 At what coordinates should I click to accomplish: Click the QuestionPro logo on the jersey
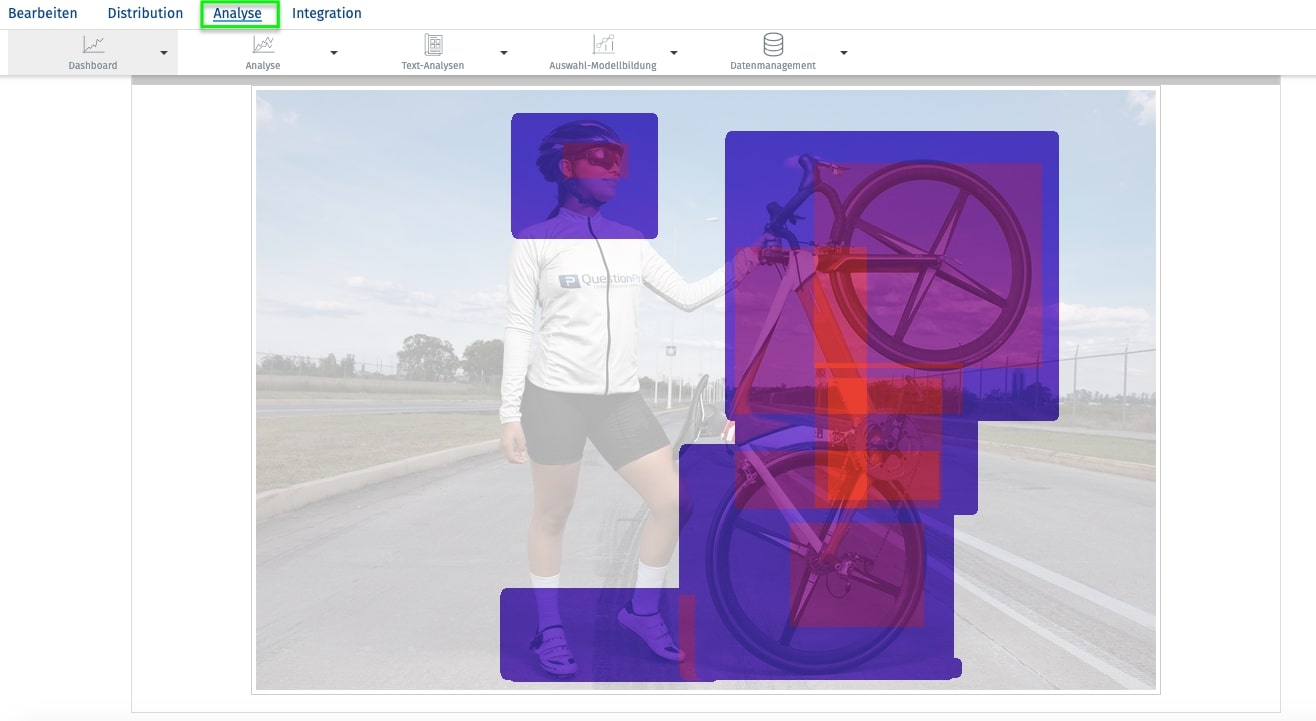pos(598,281)
